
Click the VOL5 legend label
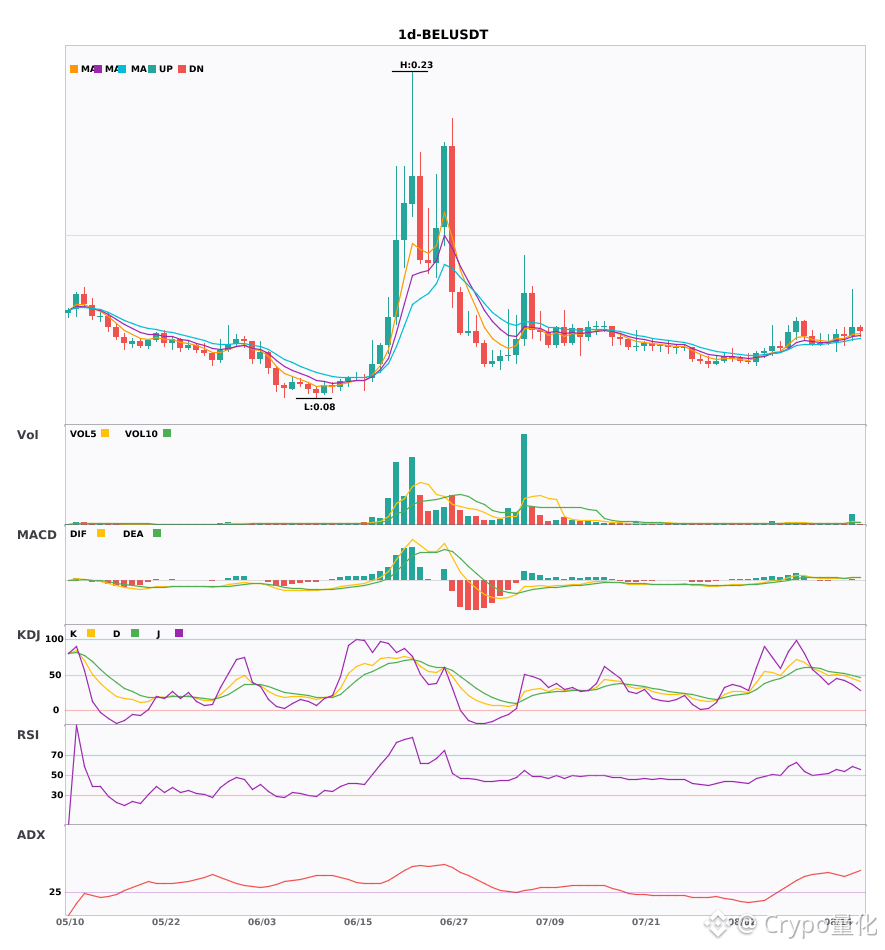(83, 434)
